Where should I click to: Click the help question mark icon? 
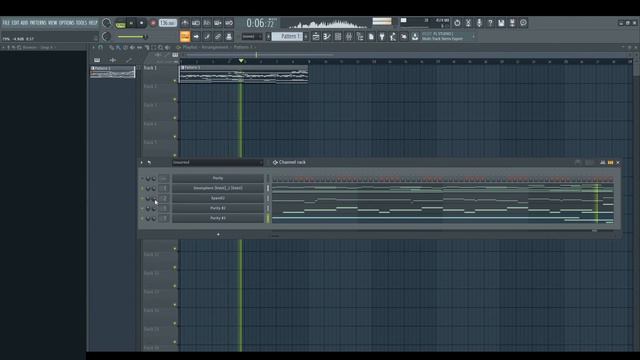490,23
